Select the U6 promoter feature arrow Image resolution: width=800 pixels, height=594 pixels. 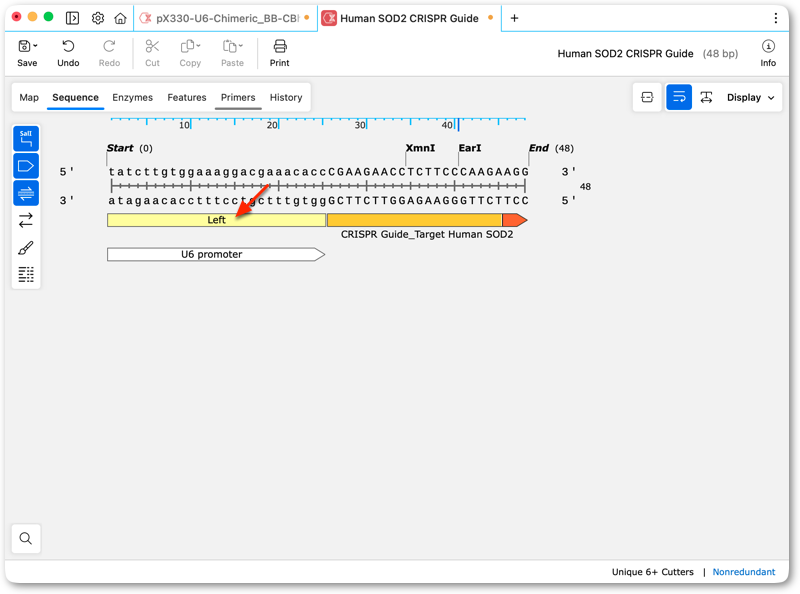[x=216, y=254]
